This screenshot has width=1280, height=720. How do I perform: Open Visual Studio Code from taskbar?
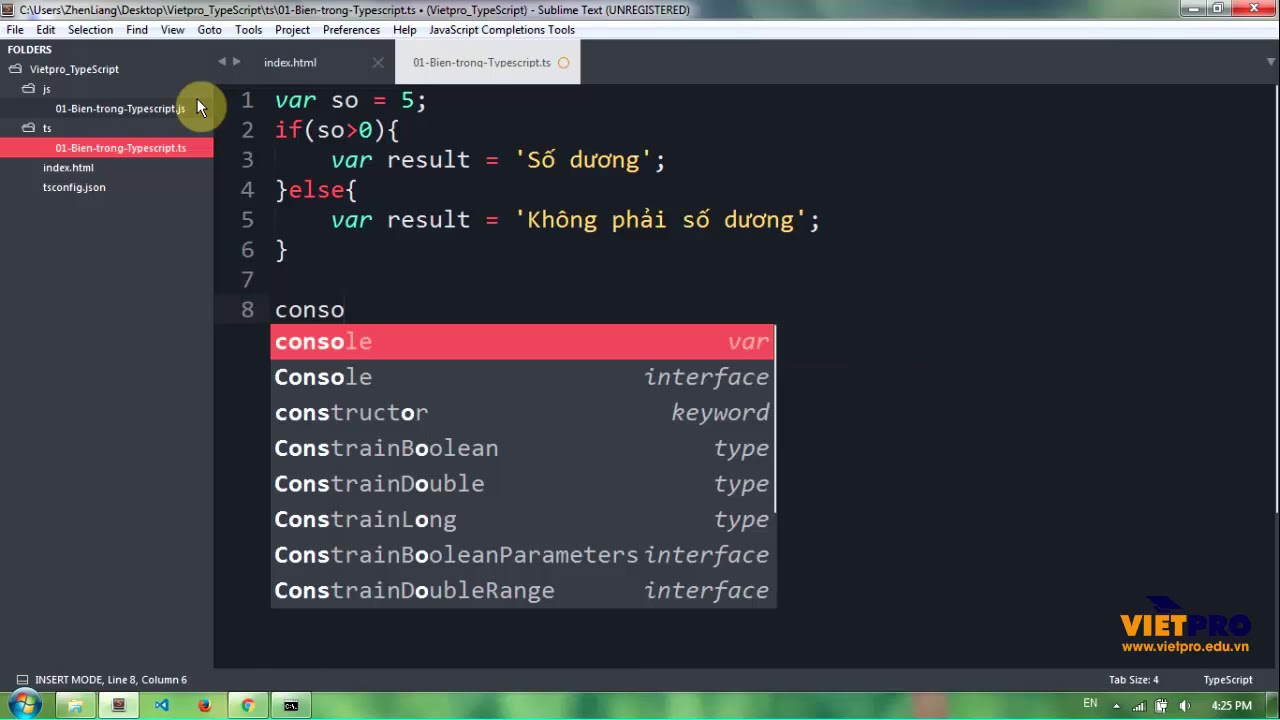161,706
